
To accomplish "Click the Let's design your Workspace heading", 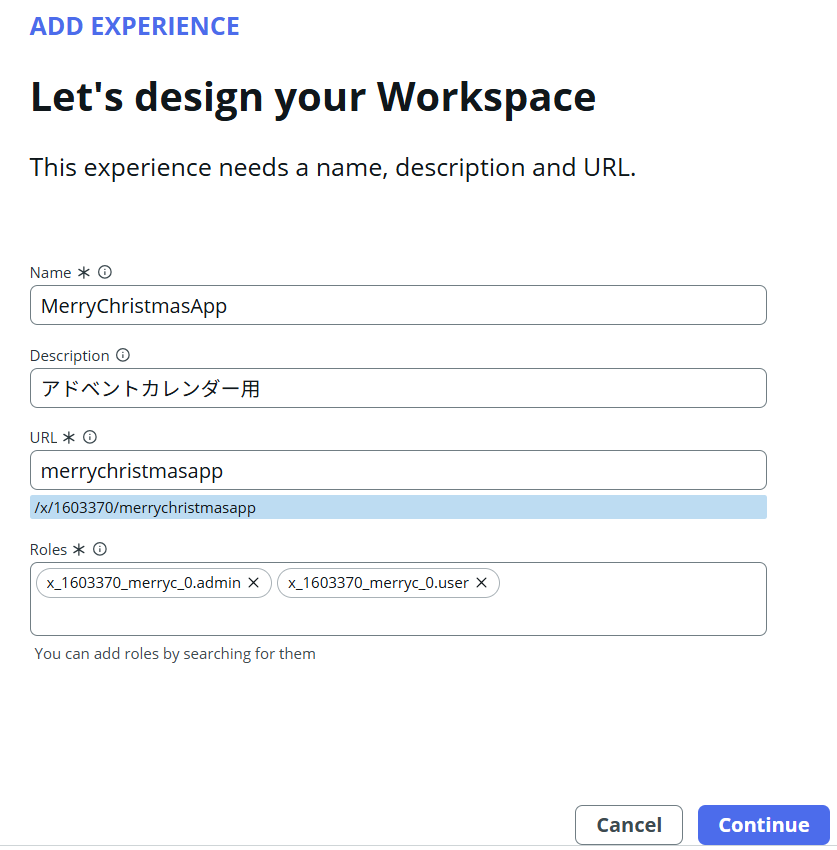I will click(313, 98).
